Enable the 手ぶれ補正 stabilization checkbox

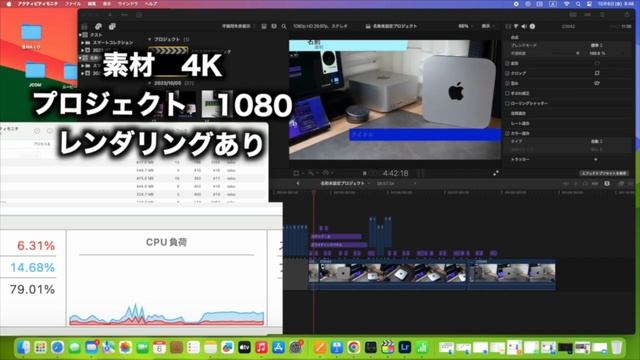tap(507, 93)
